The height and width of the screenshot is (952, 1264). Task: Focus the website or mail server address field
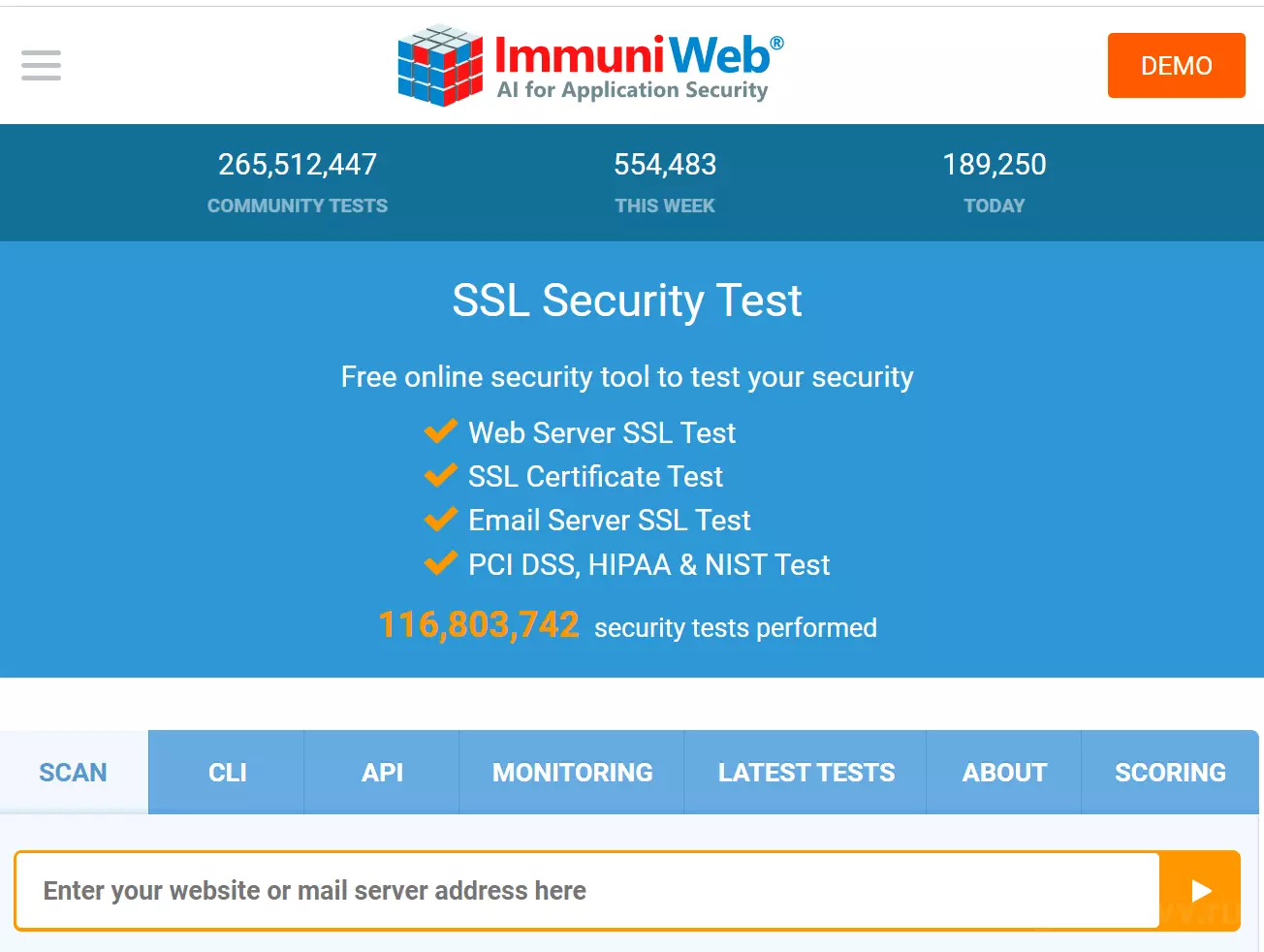[x=587, y=891]
